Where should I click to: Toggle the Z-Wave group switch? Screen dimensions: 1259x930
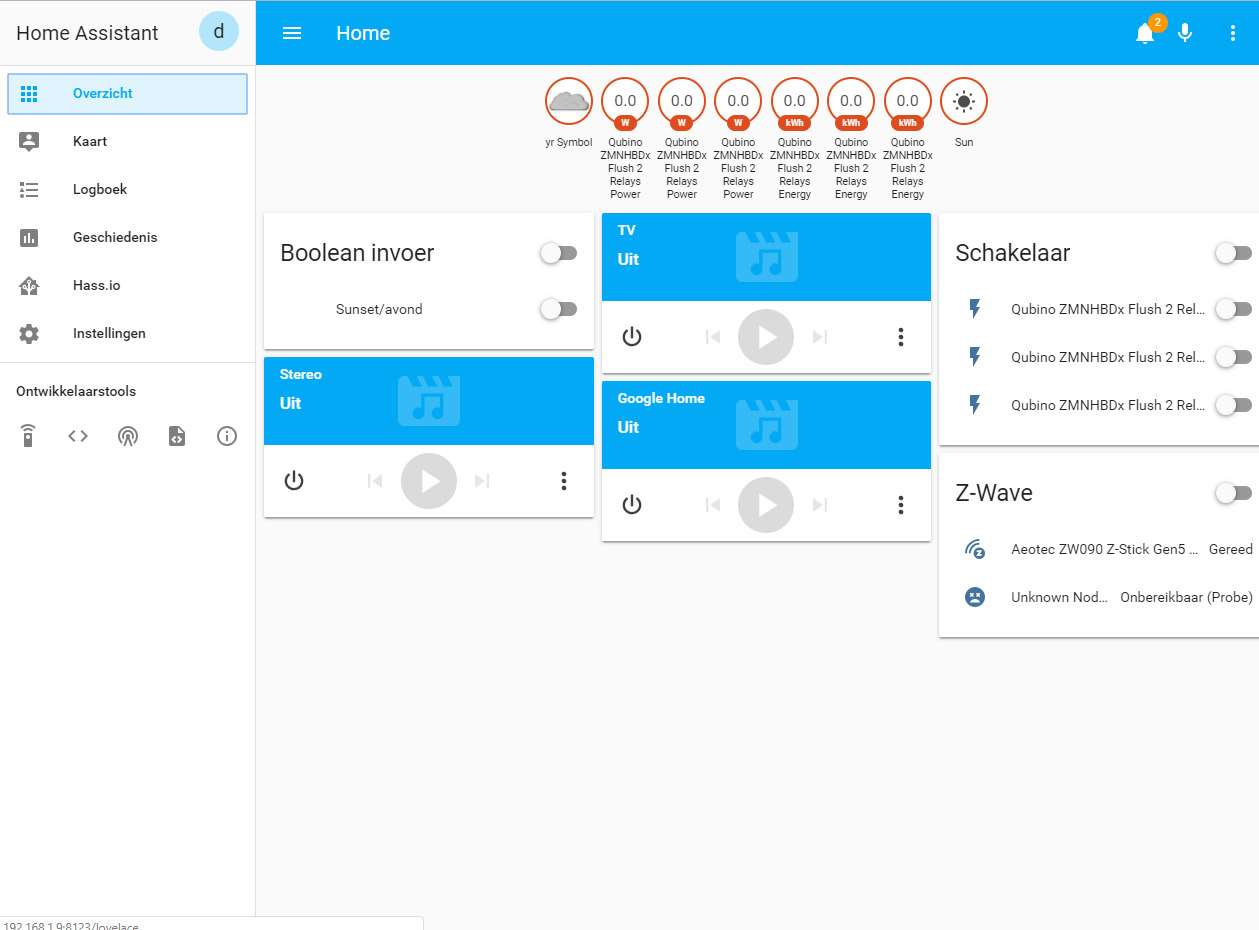click(1234, 493)
